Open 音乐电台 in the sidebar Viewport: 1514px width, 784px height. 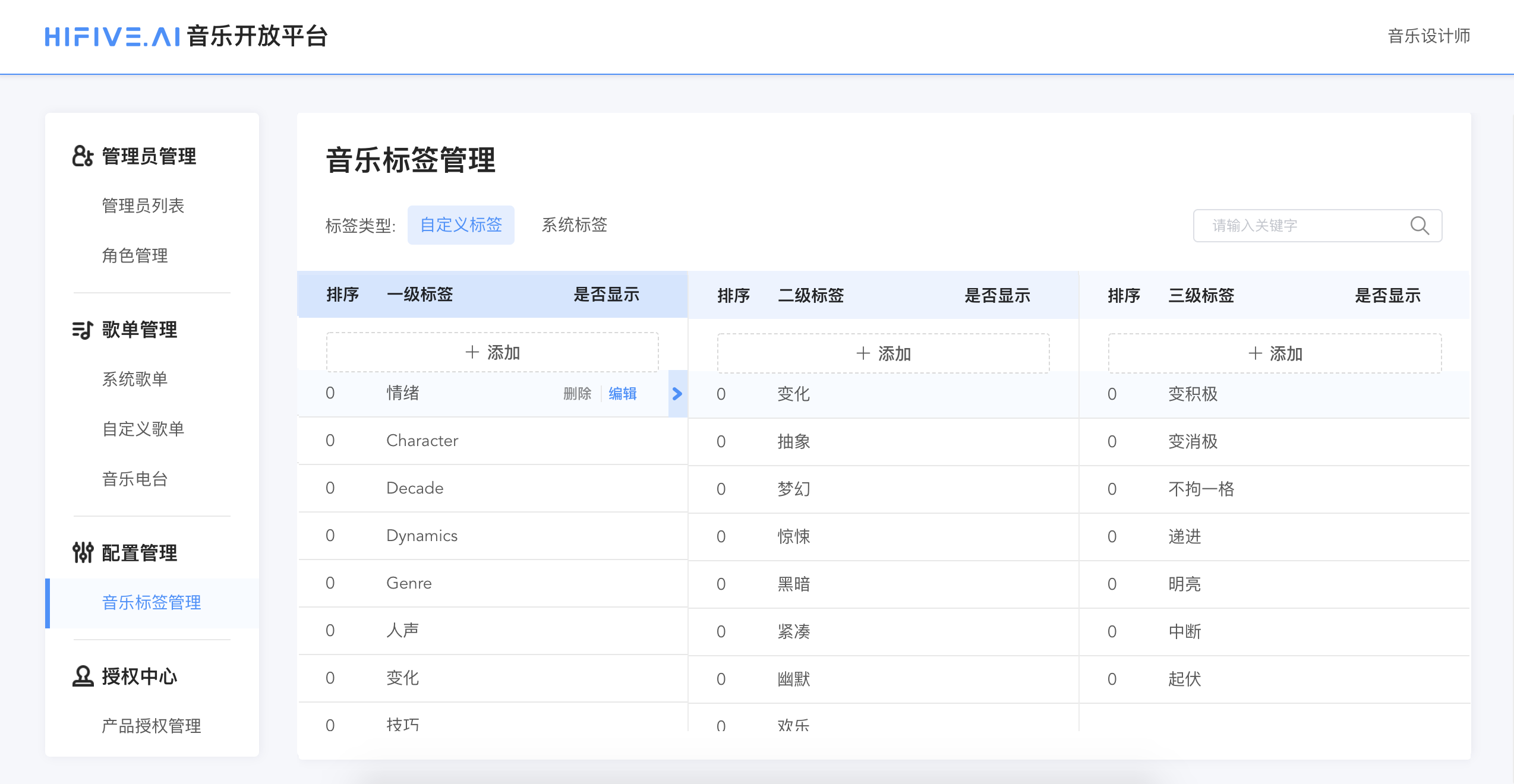coord(134,479)
